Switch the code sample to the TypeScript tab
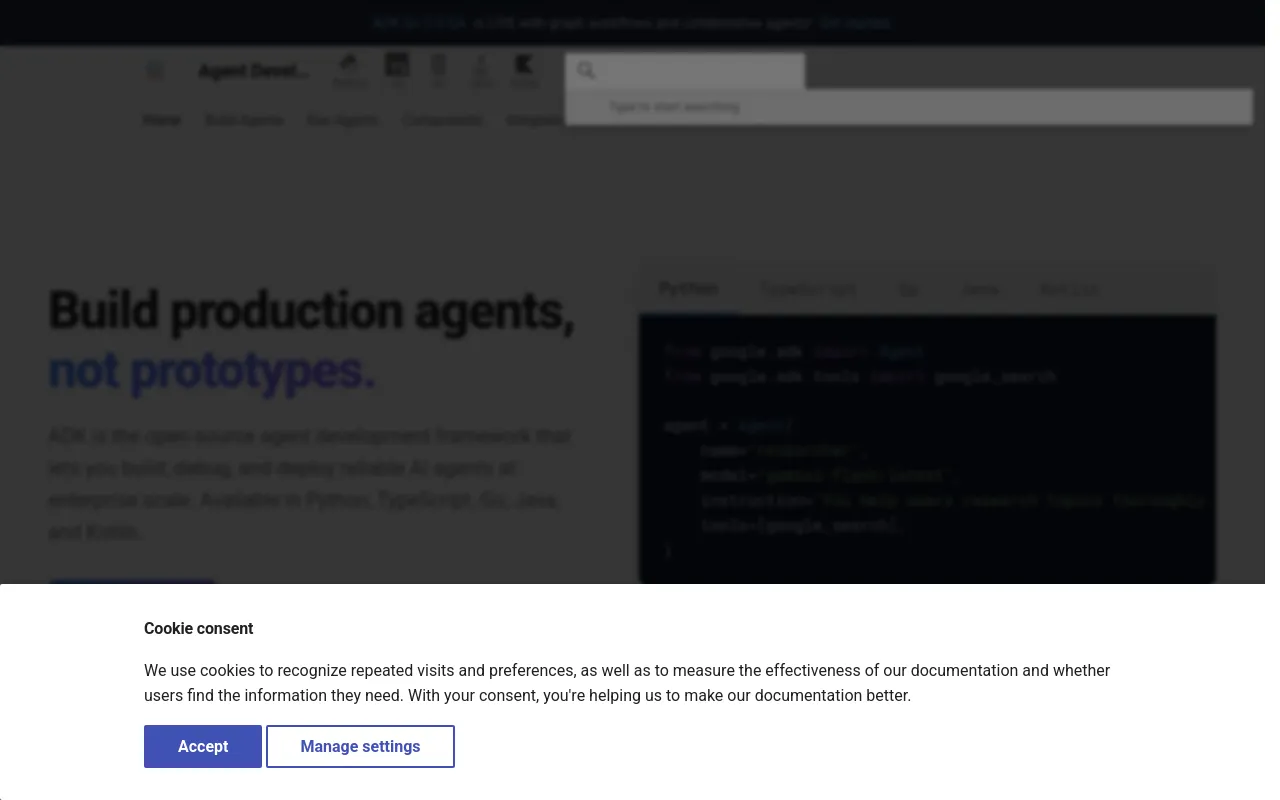 click(808, 289)
